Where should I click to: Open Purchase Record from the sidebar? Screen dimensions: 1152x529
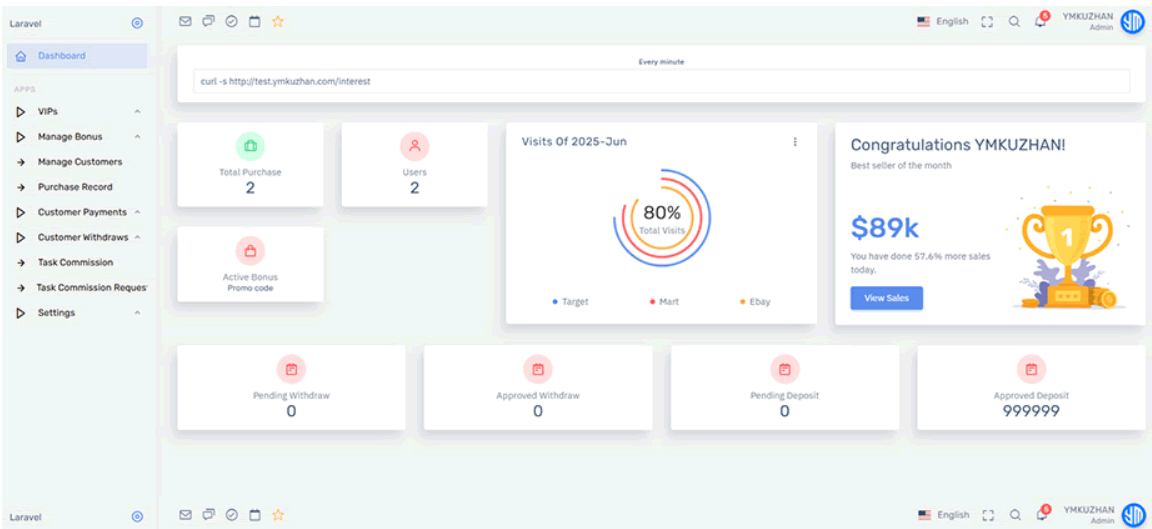pos(75,187)
